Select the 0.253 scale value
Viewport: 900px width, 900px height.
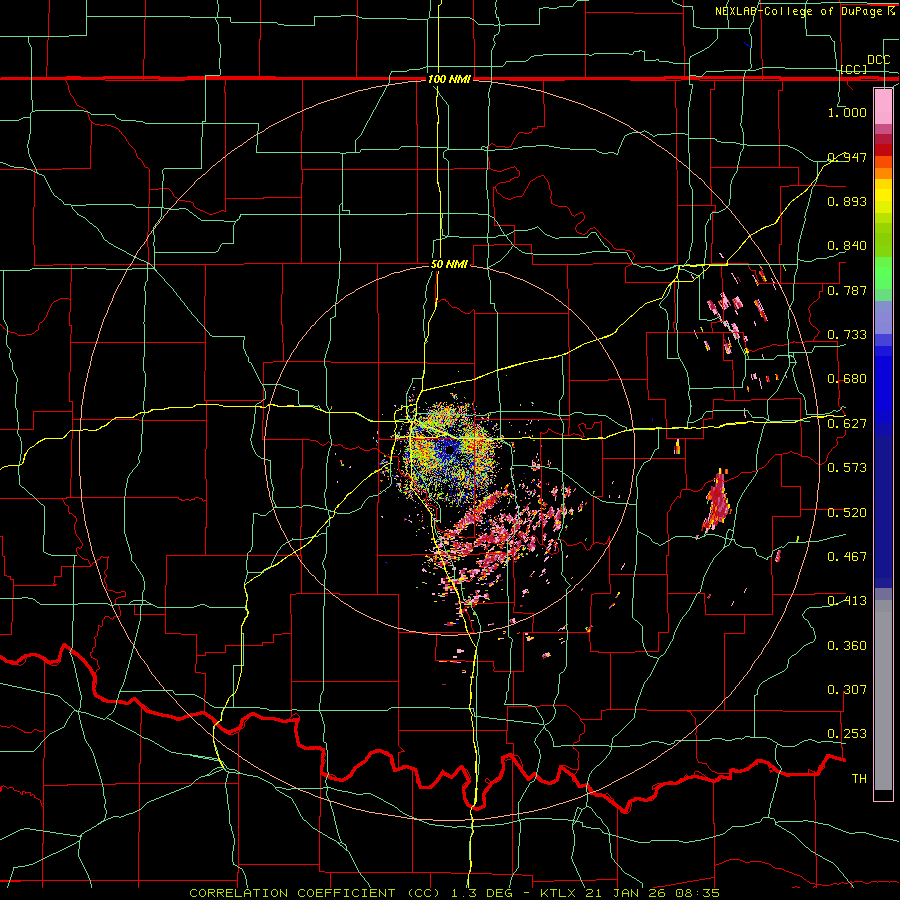click(847, 734)
